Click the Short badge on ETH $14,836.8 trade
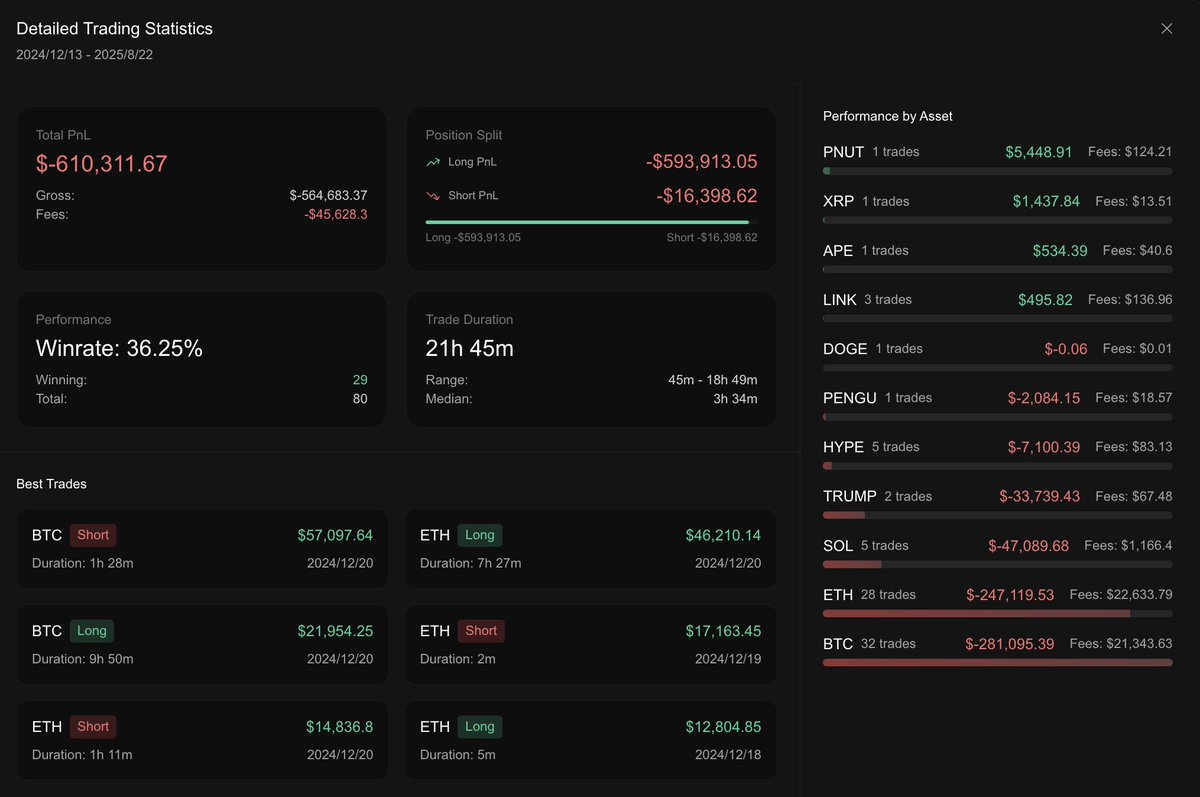The image size is (1200, 797). pyautogui.click(x=93, y=727)
